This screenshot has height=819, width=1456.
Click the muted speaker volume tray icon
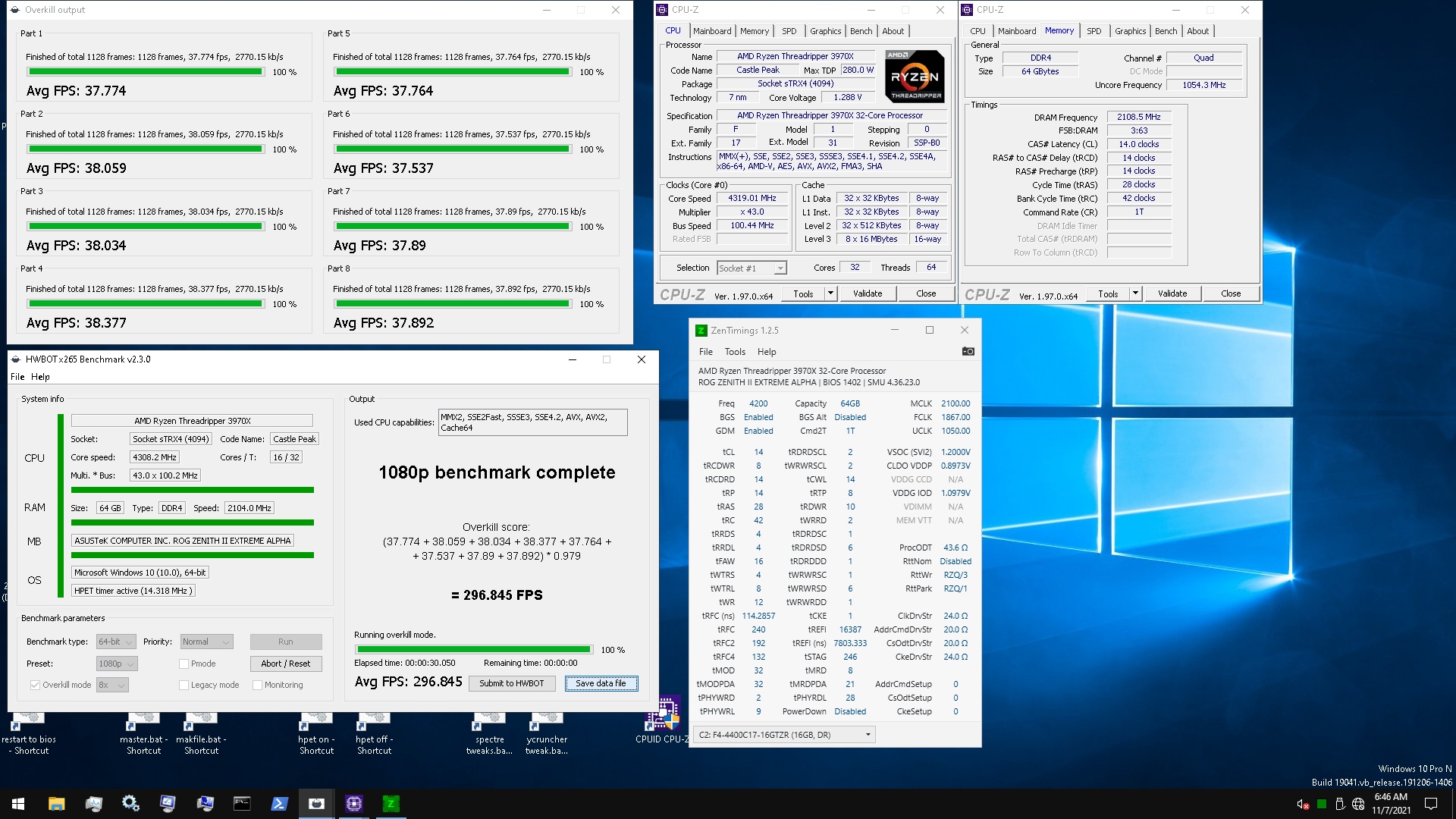point(1303,804)
